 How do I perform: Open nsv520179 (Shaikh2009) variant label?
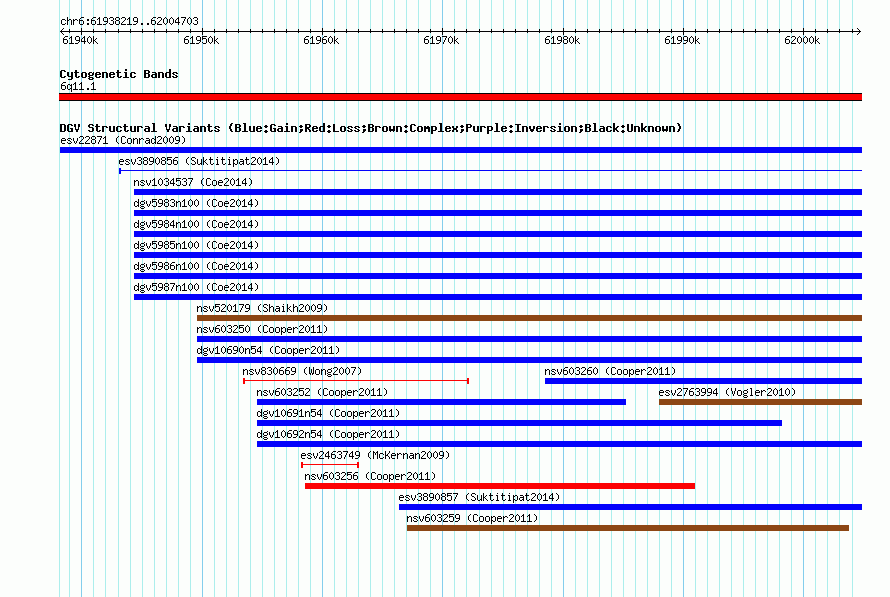click(x=262, y=308)
